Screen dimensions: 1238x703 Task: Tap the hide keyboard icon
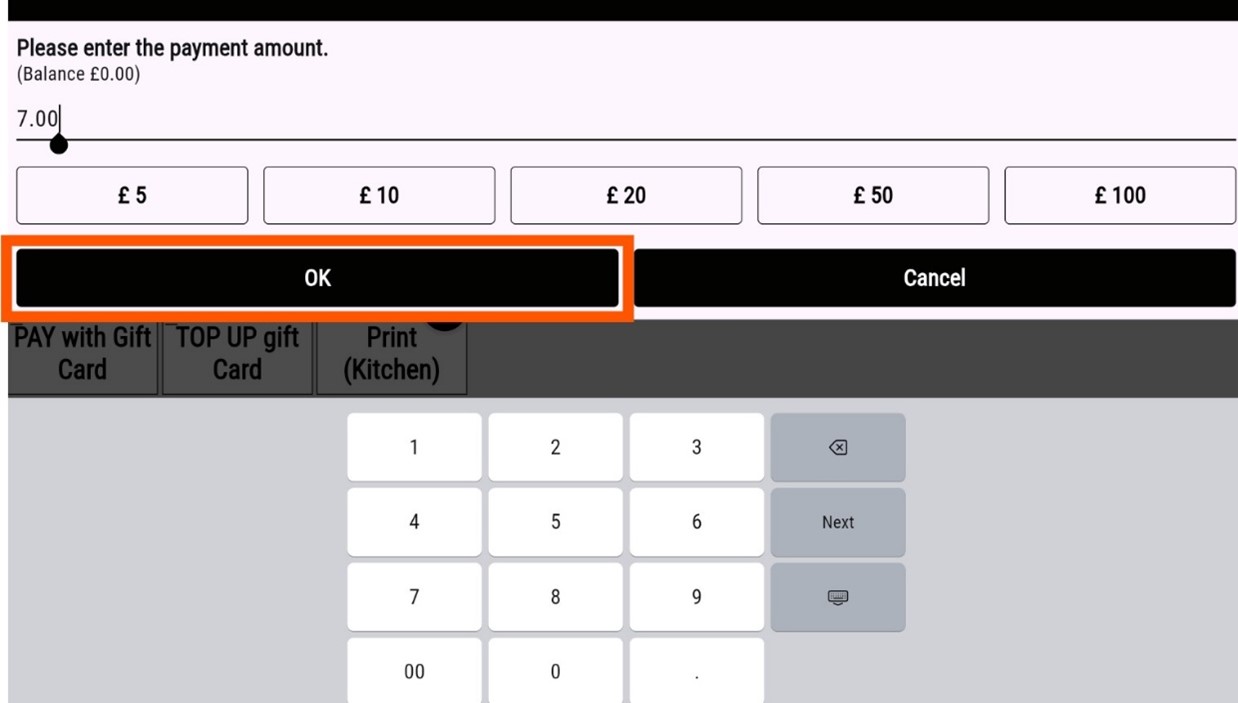pyautogui.click(x=837, y=597)
